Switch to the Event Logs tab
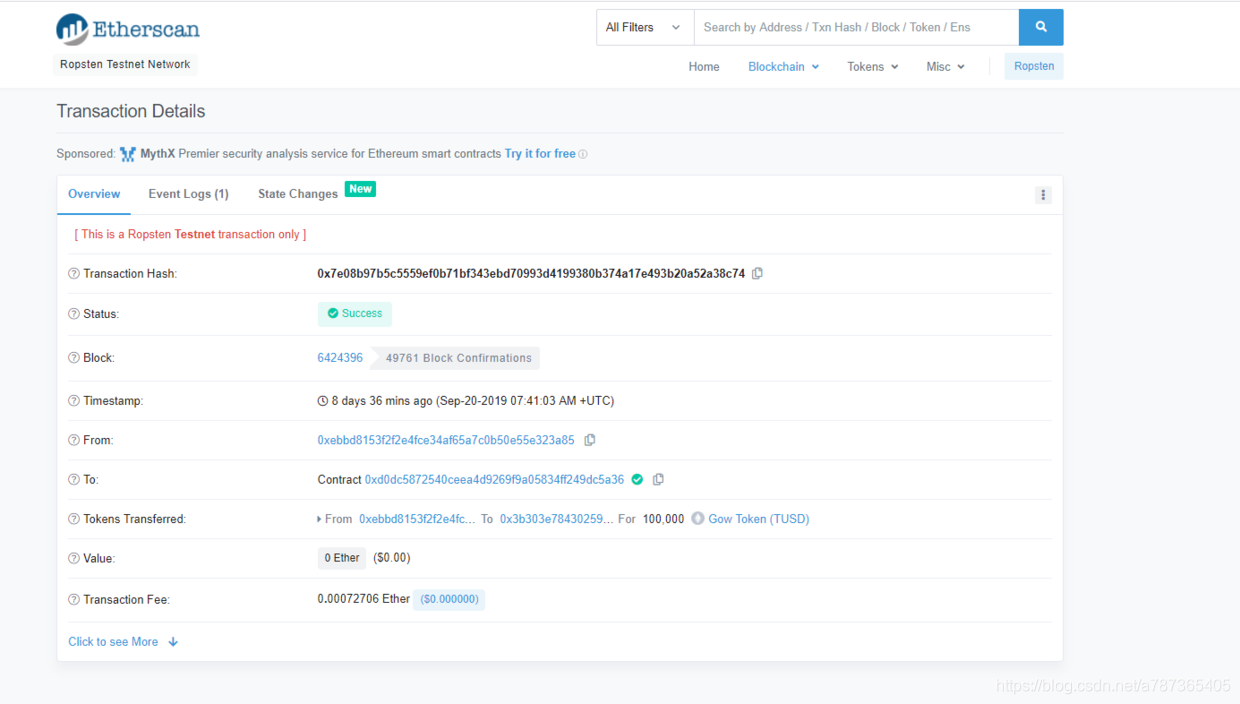This screenshot has height=704, width=1240. [x=188, y=194]
